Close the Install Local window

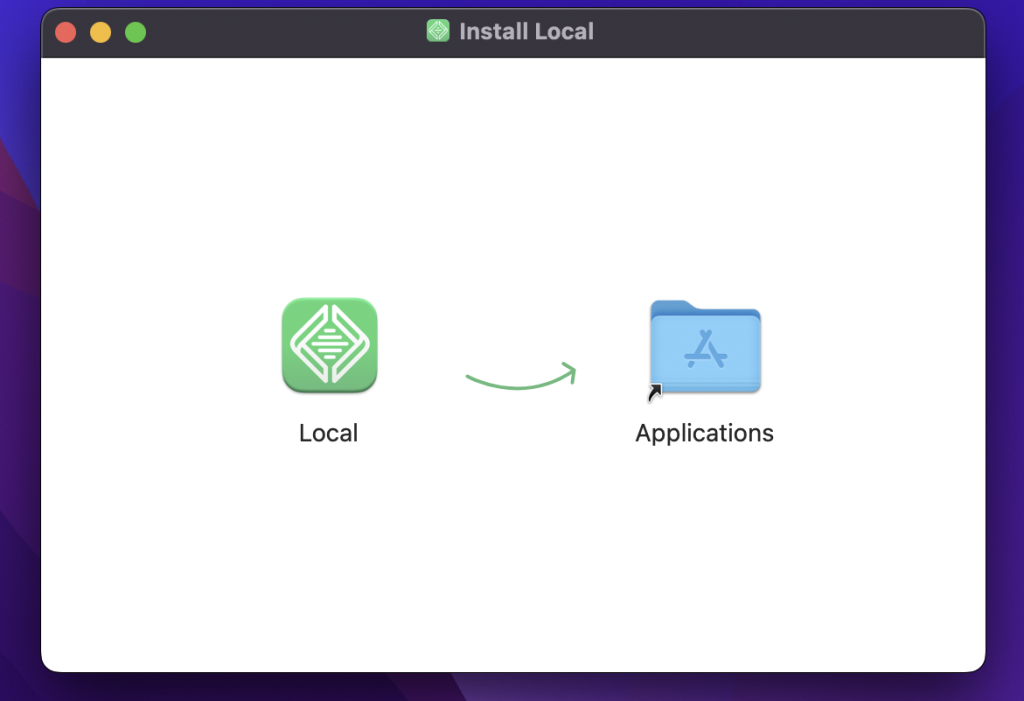pos(65,32)
